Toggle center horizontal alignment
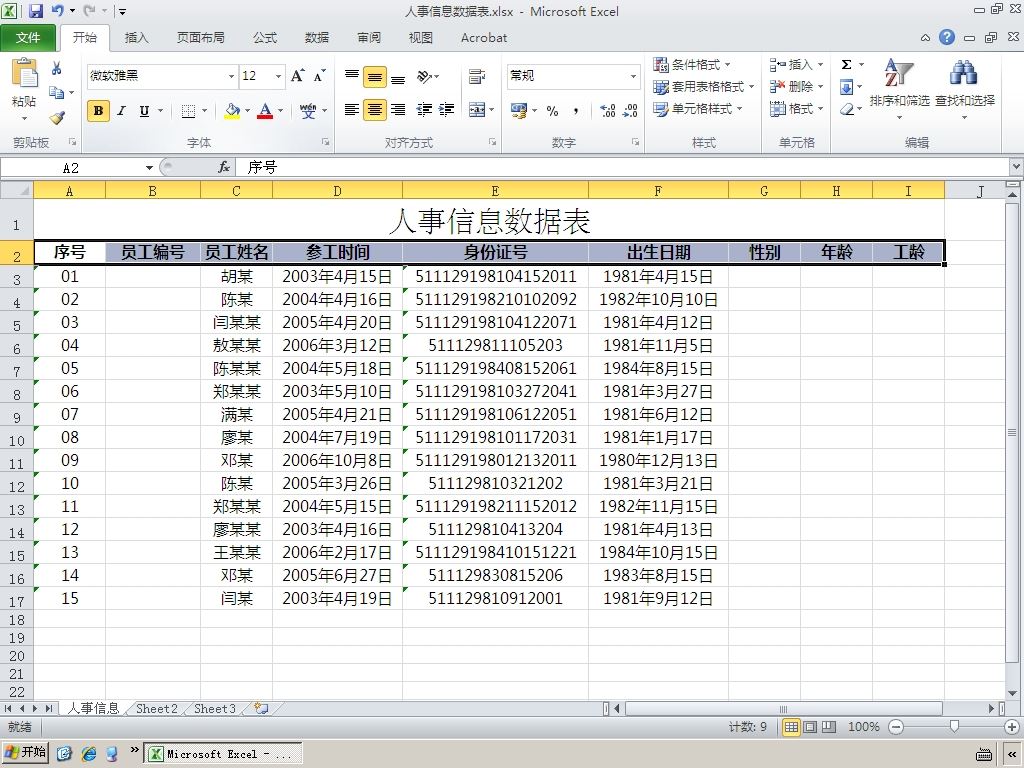Viewport: 1024px width, 768px height. (x=375, y=110)
